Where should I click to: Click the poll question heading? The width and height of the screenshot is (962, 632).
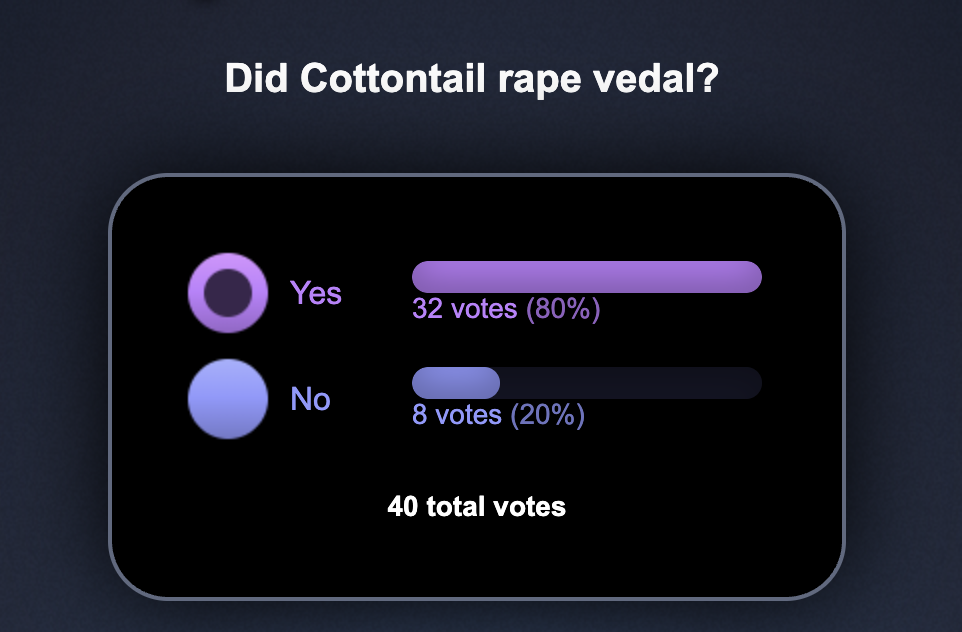[x=471, y=79]
